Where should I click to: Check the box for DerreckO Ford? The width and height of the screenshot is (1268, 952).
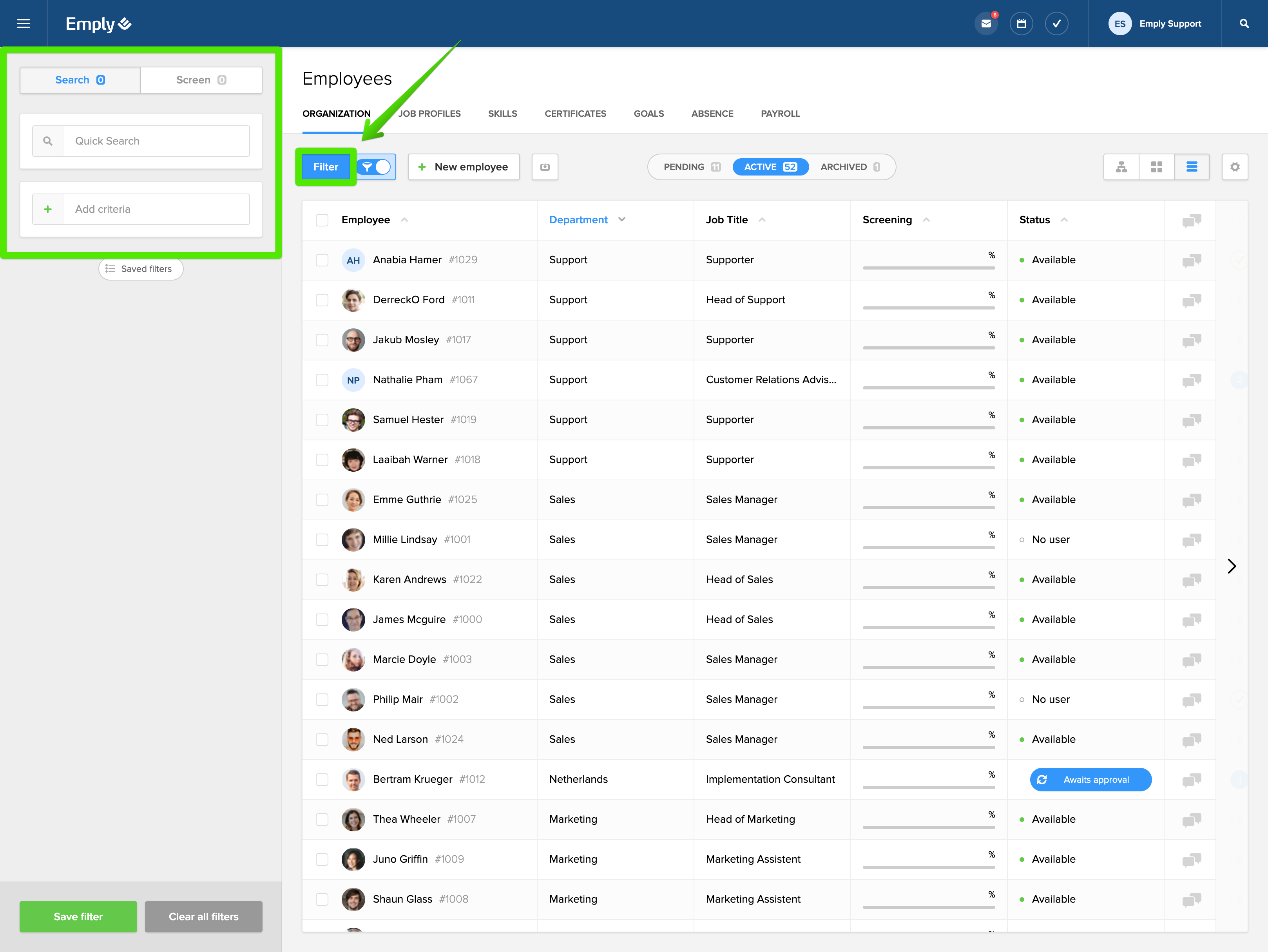pos(322,300)
